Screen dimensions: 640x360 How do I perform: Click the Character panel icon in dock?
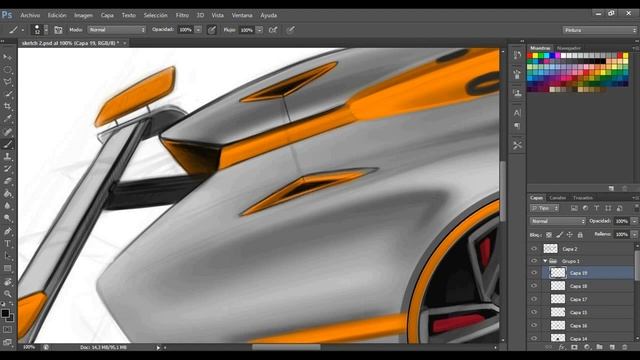coord(517,113)
